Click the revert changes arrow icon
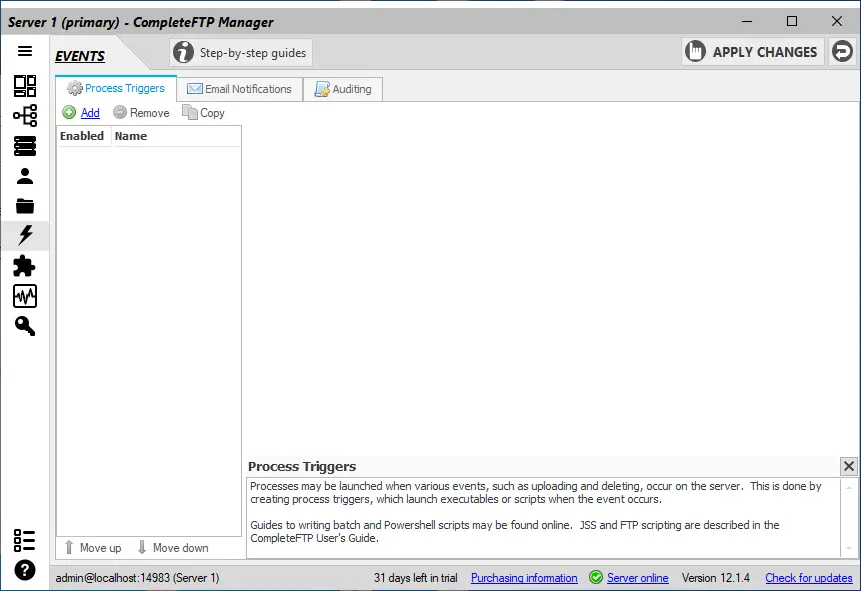The width and height of the screenshot is (861, 591). [x=842, y=52]
